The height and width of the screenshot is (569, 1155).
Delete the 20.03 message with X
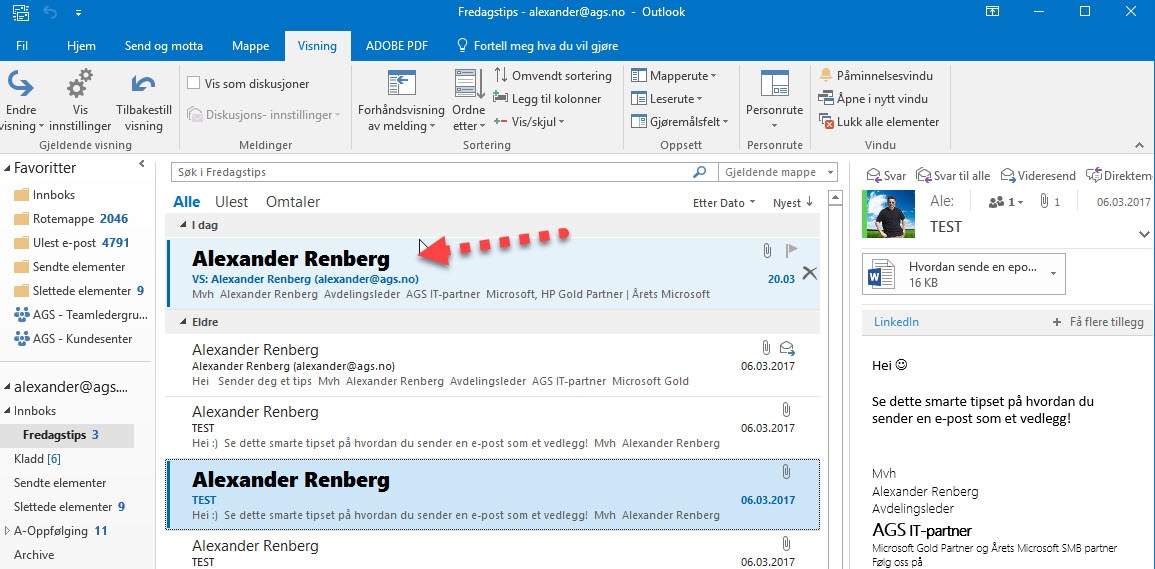click(809, 273)
